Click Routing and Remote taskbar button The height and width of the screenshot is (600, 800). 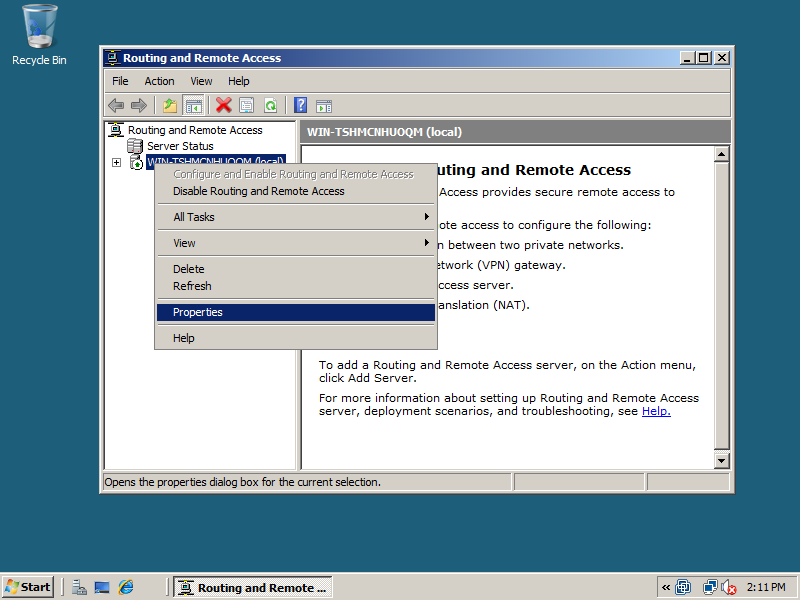(x=253, y=587)
